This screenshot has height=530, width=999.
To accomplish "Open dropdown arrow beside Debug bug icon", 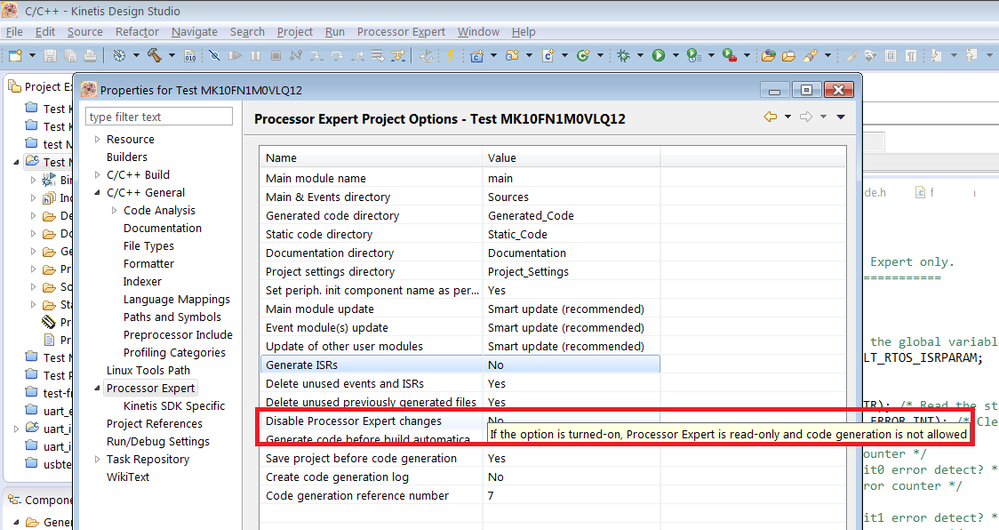I will (640, 56).
